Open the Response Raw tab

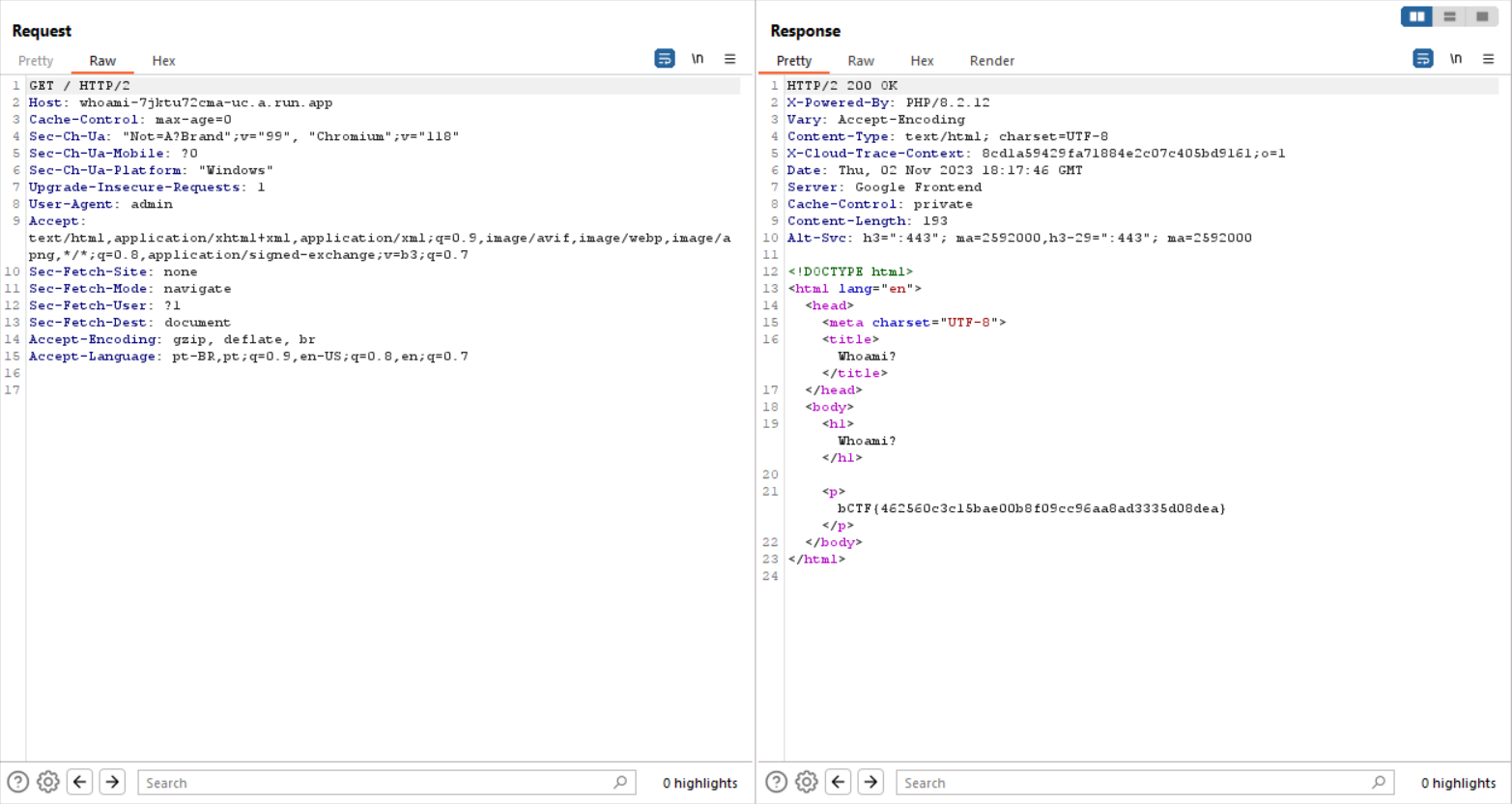tap(861, 61)
